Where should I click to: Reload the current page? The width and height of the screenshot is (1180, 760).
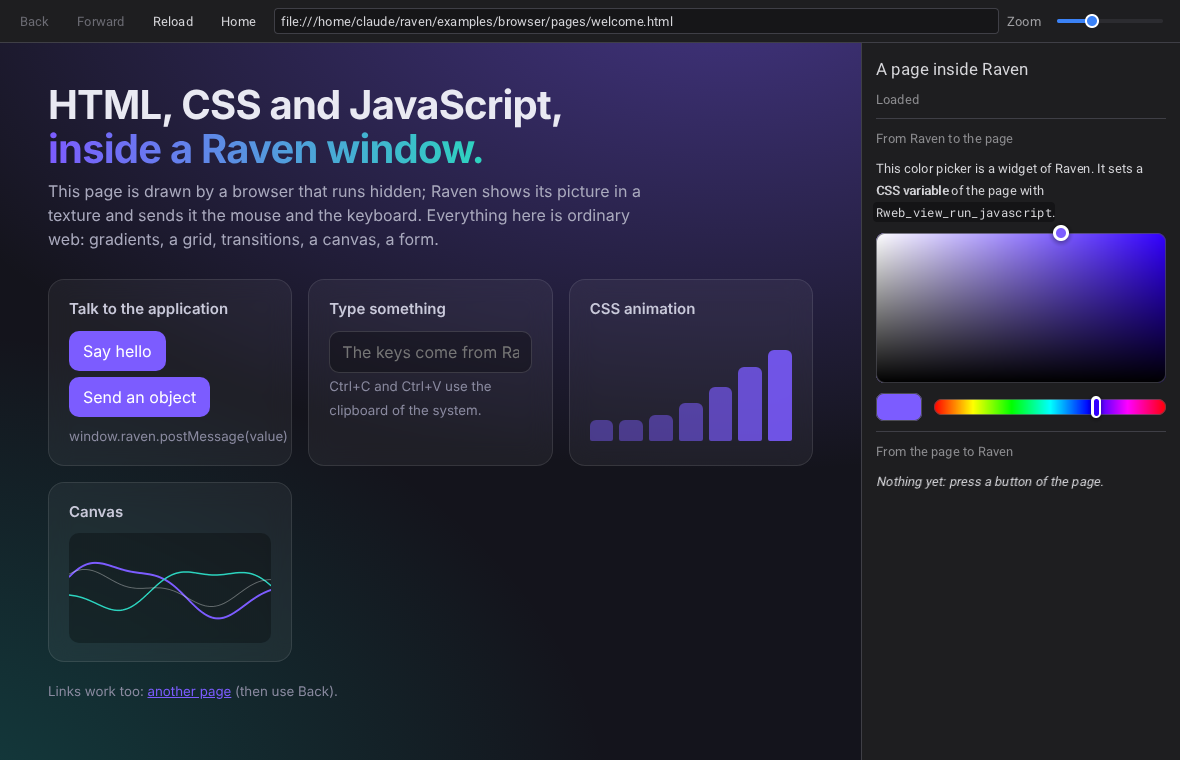pos(173,21)
